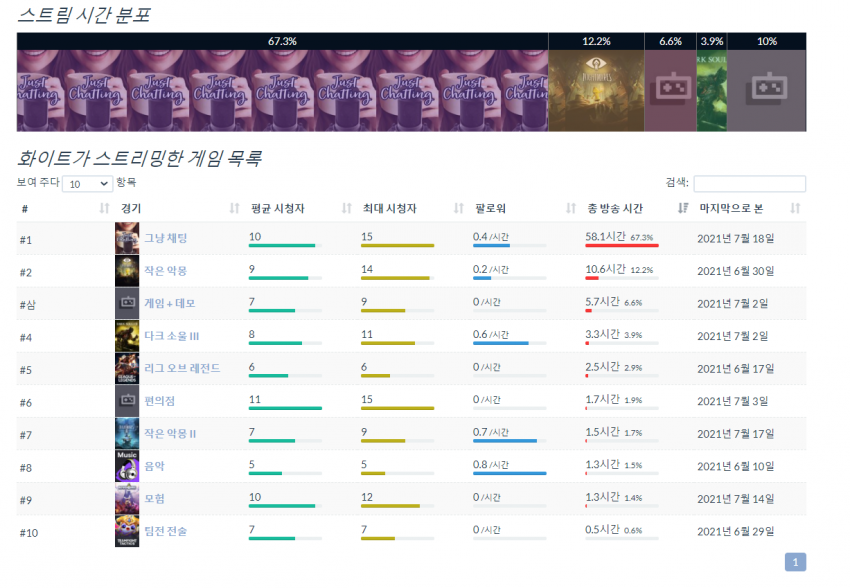Open items-per-page dropdown showing 10

click(87, 184)
